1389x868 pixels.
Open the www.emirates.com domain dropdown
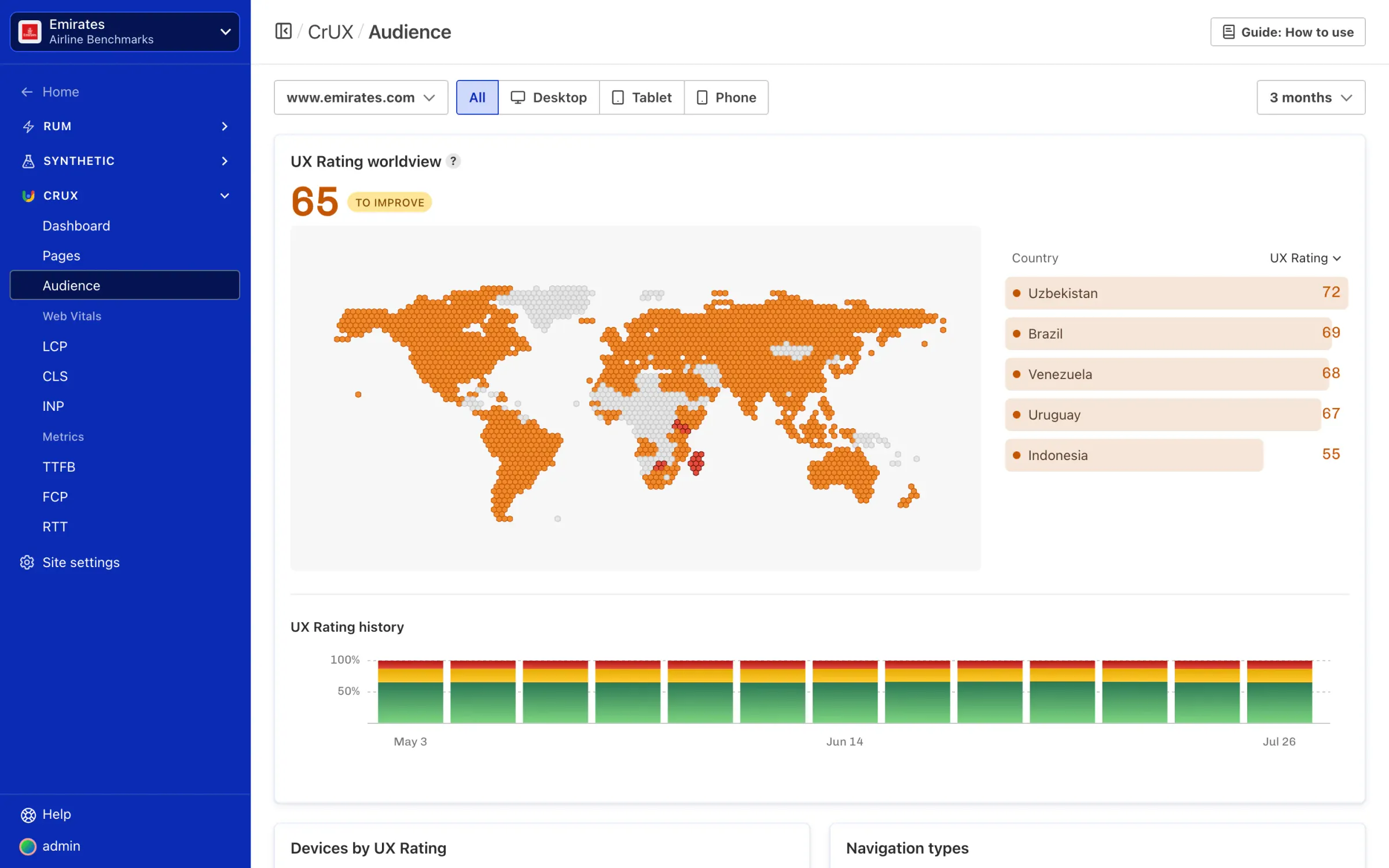click(x=361, y=97)
